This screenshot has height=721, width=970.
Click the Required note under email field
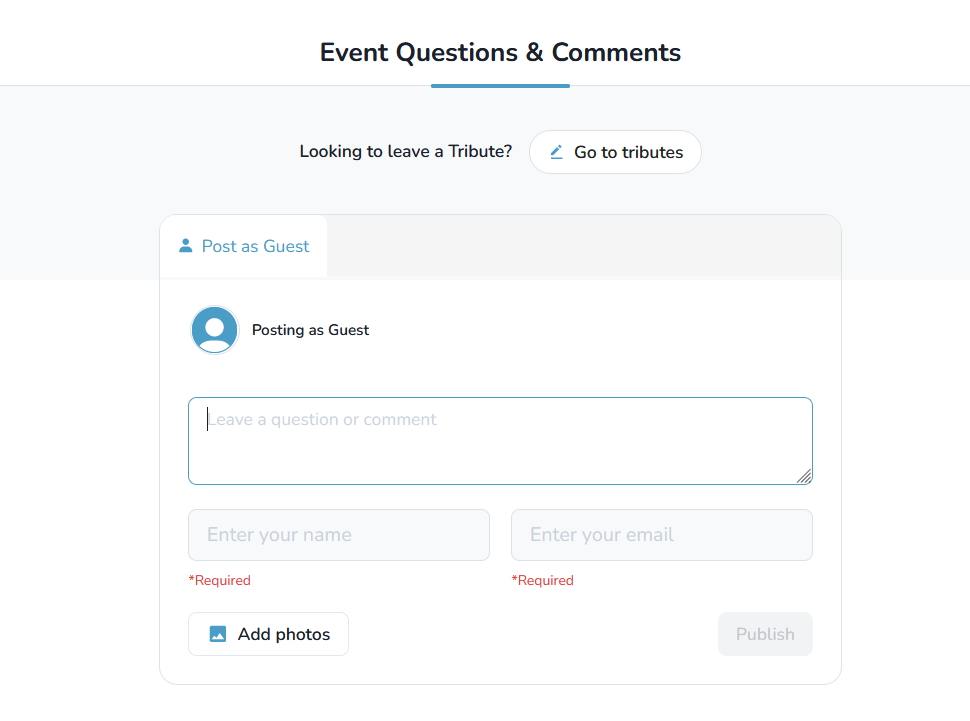(543, 581)
